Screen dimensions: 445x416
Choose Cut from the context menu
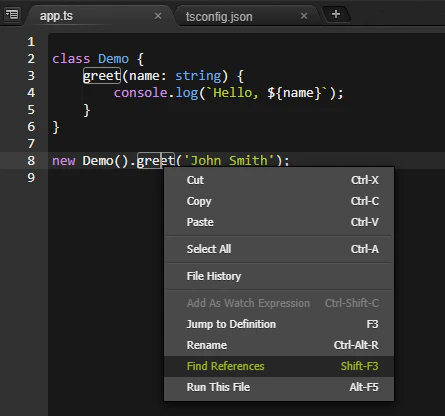coord(279,180)
